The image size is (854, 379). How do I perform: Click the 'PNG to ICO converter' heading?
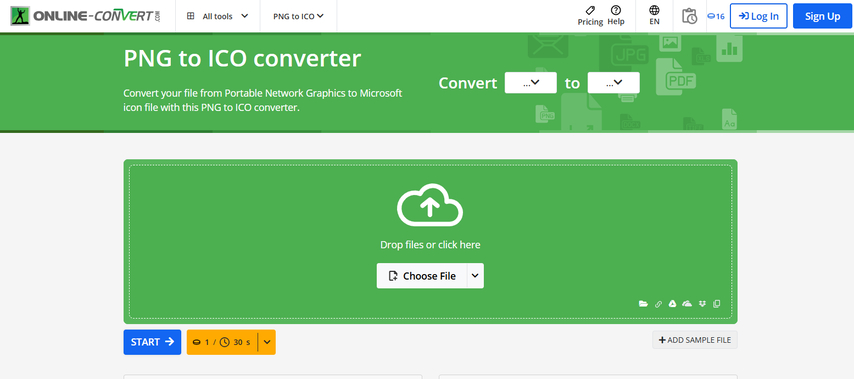click(x=242, y=58)
